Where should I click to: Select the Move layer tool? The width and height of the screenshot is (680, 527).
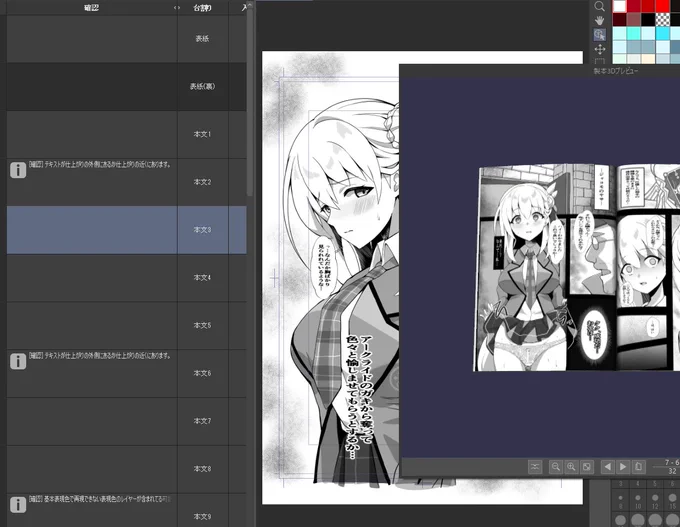[599, 49]
